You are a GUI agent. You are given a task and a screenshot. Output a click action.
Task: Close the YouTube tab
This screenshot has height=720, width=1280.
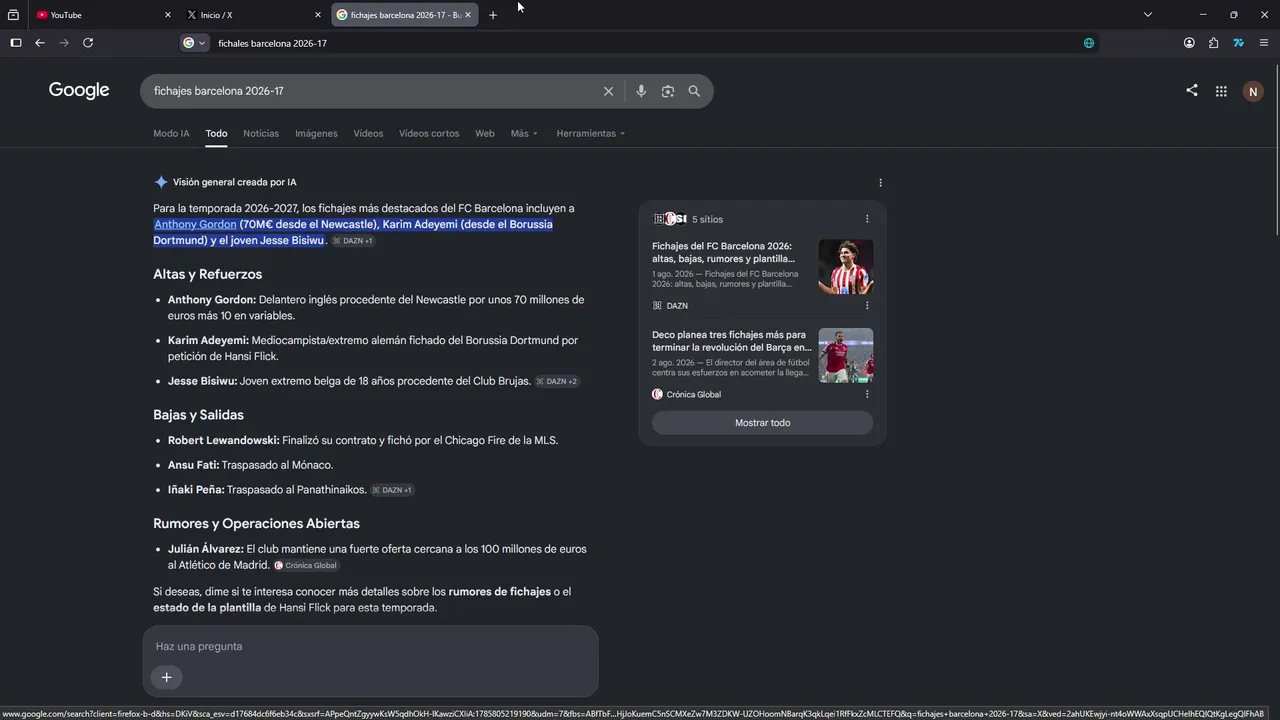[167, 15]
